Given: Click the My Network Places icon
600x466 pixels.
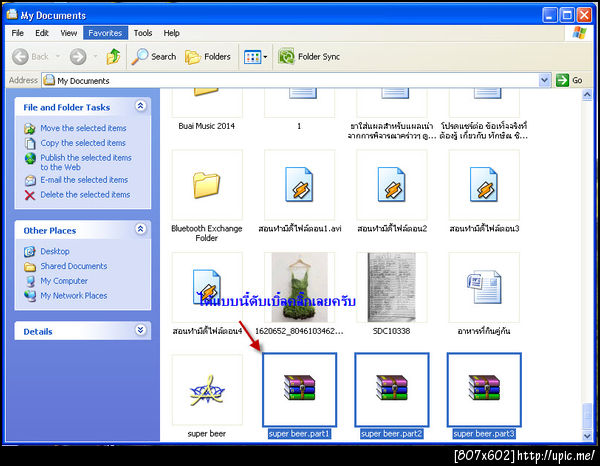Looking at the screenshot, I should [30, 296].
